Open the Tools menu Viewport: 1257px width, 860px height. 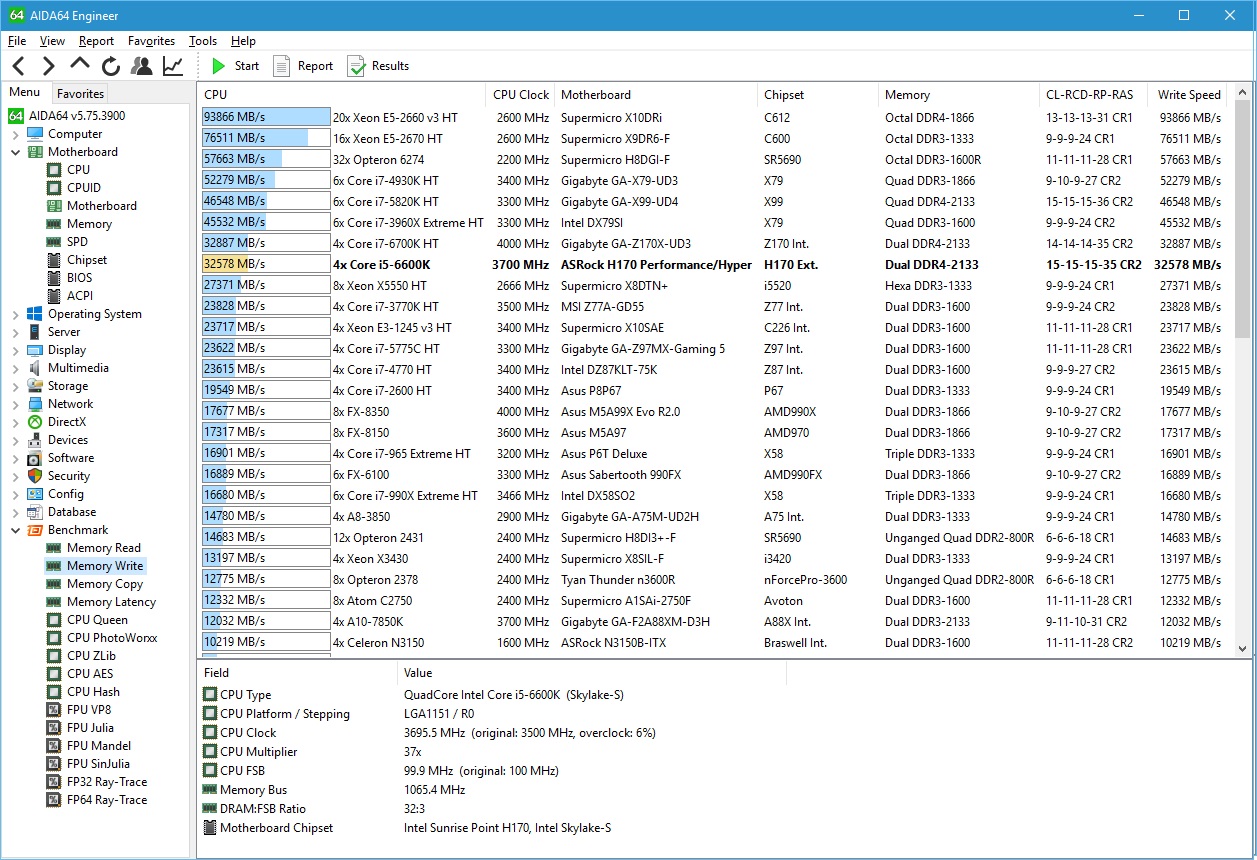coord(203,41)
